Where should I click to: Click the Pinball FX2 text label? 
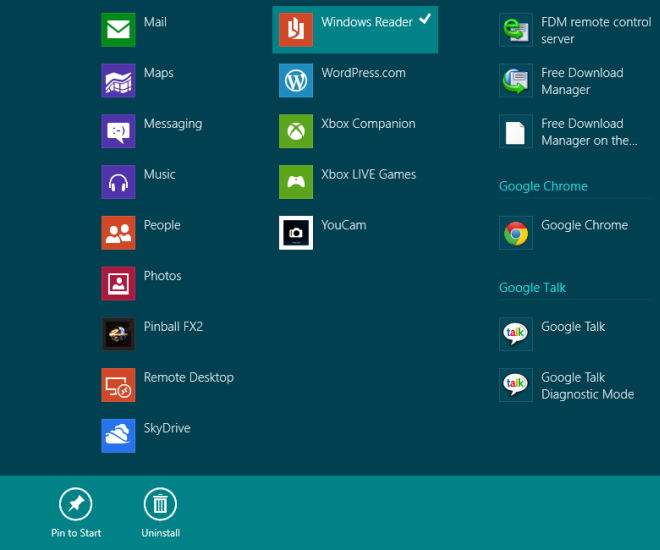click(x=173, y=327)
